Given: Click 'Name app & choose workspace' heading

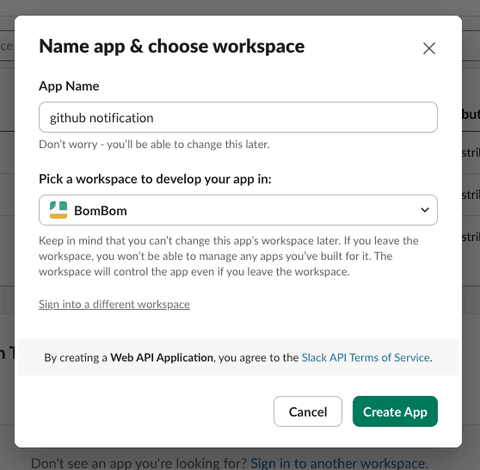Looking at the screenshot, I should tap(172, 46).
